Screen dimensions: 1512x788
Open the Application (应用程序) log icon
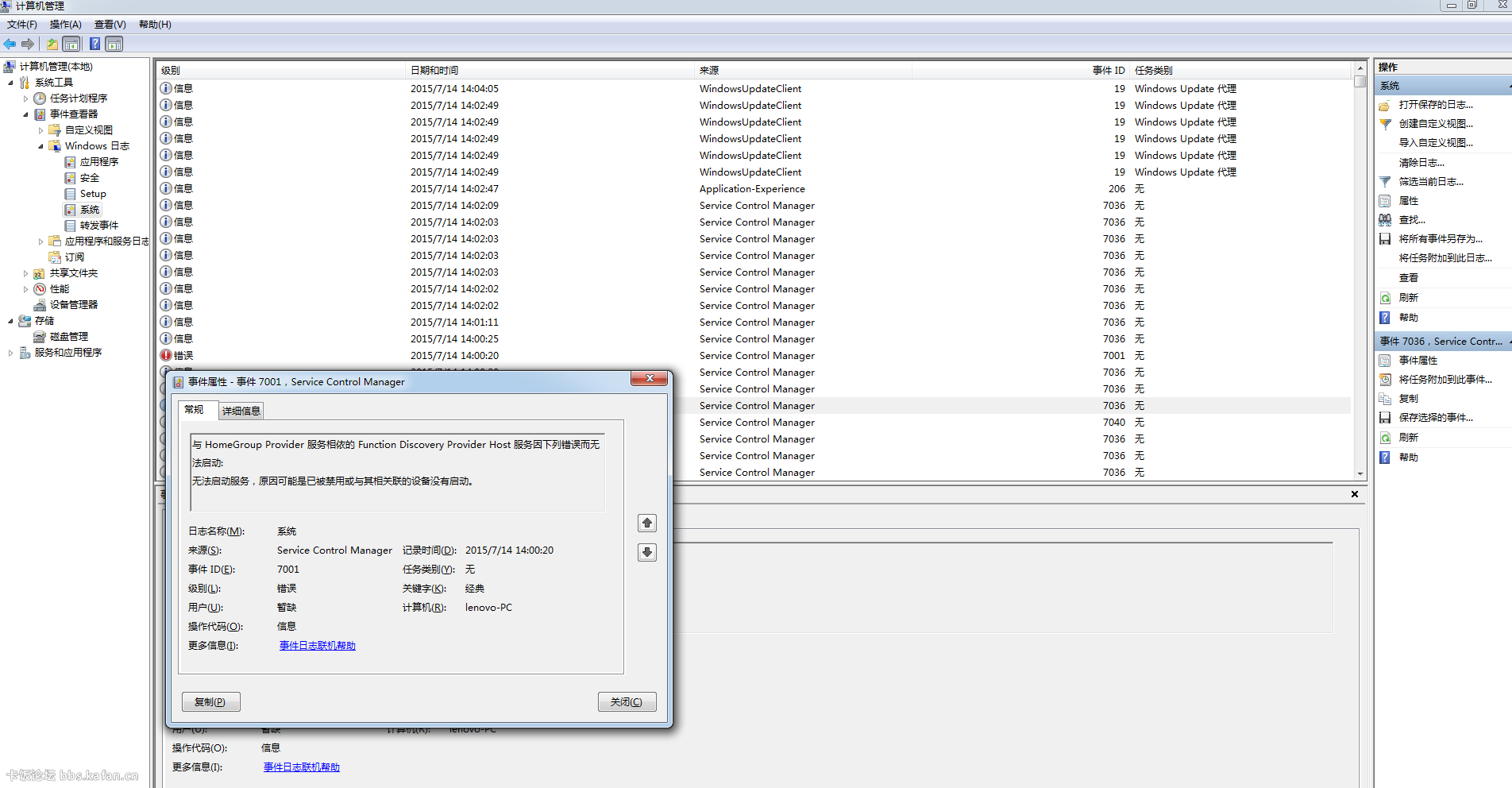[70, 162]
